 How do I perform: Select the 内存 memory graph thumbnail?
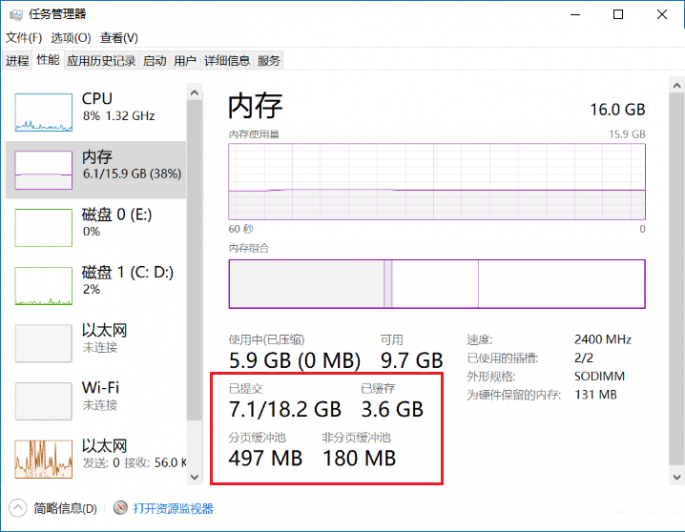tap(44, 168)
